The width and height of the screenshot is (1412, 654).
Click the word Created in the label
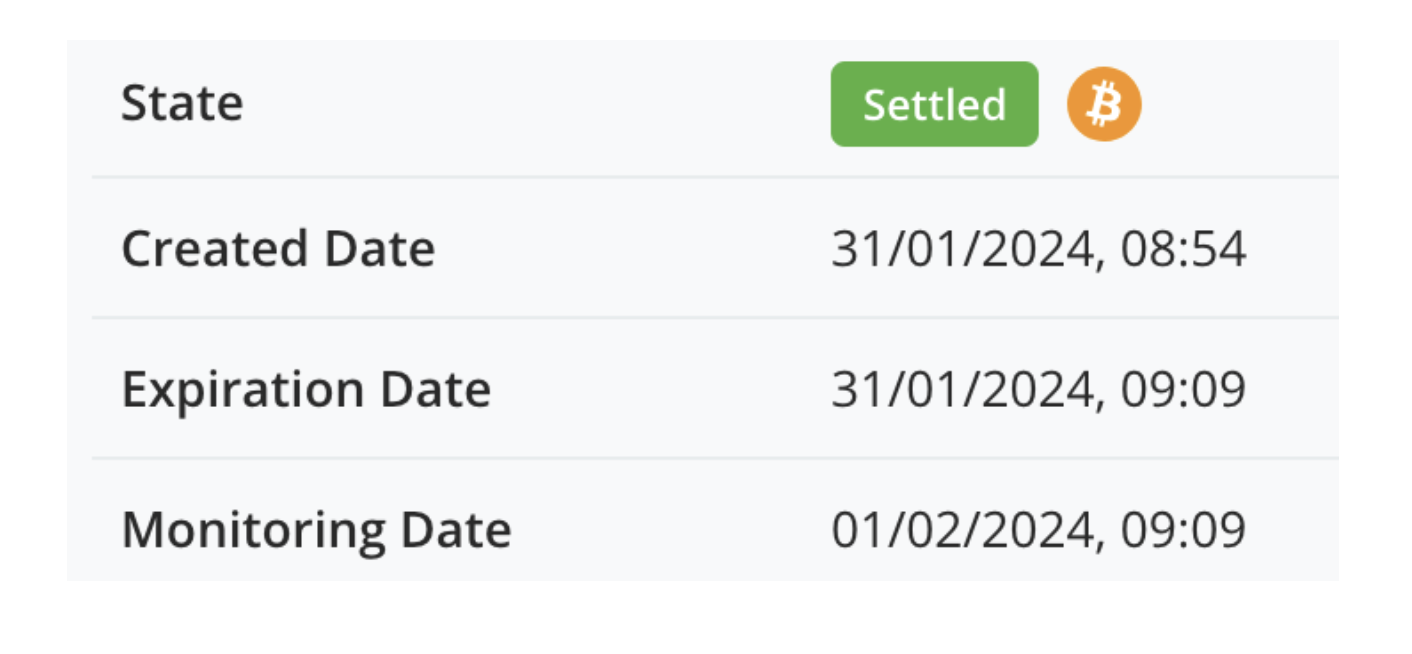point(214,249)
